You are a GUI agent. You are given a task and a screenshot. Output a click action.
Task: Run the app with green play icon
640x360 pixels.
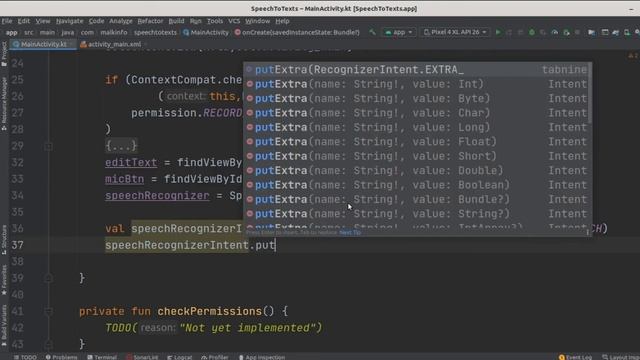pos(498,32)
